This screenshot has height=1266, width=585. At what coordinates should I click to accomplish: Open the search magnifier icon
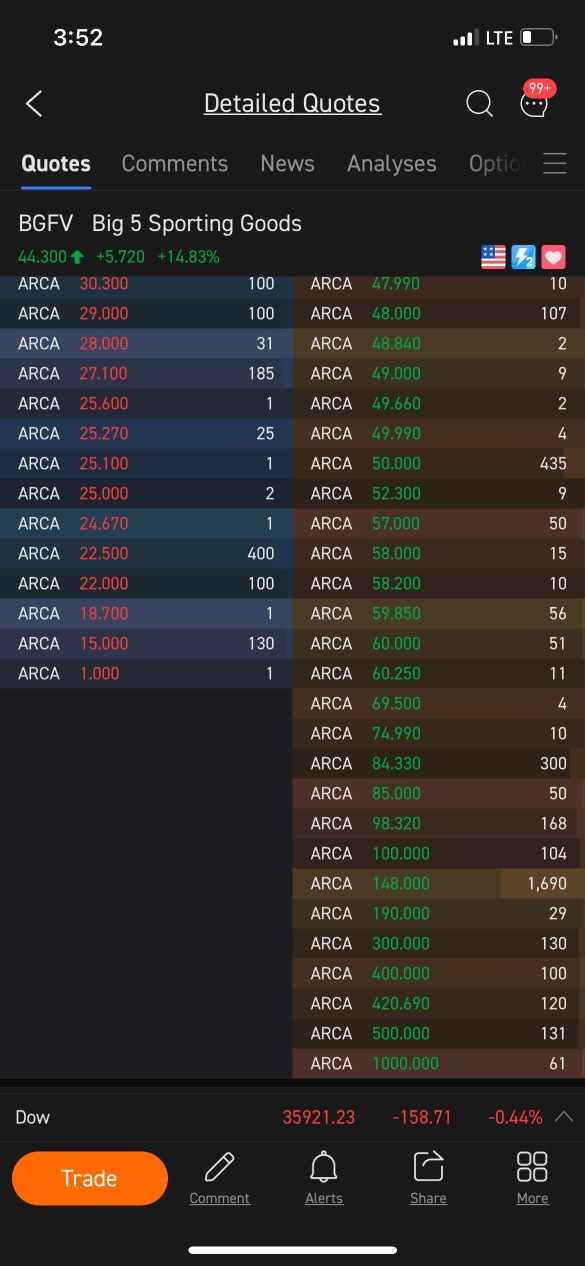480,103
